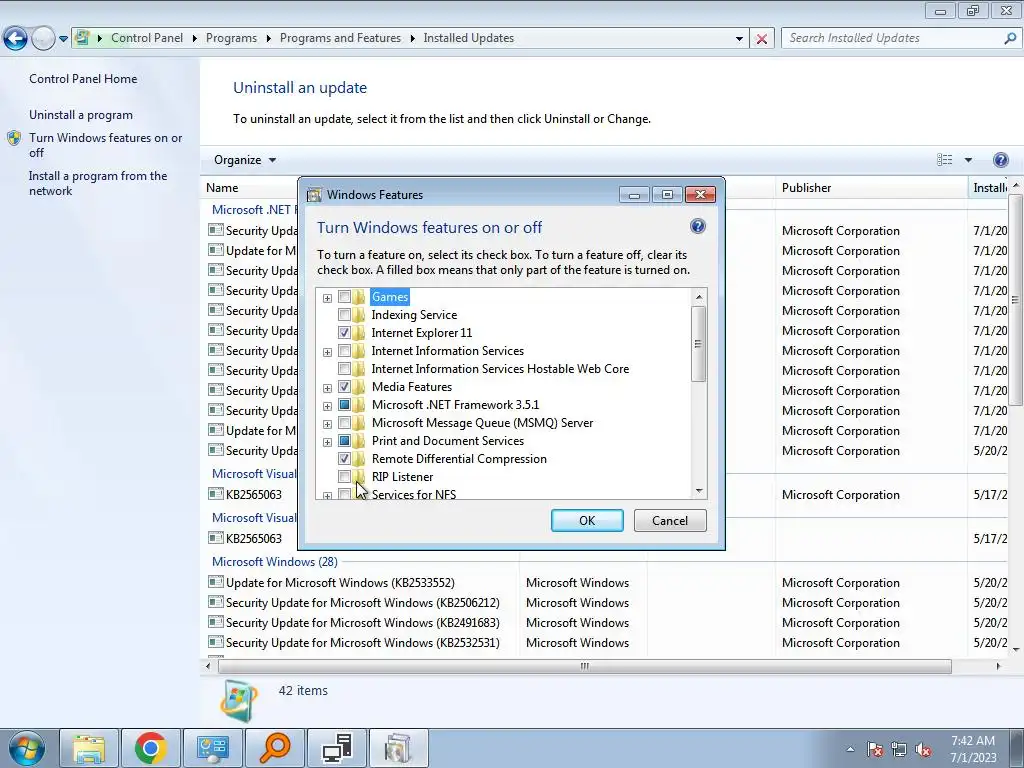Click the Action Center flag tray icon

point(875,749)
